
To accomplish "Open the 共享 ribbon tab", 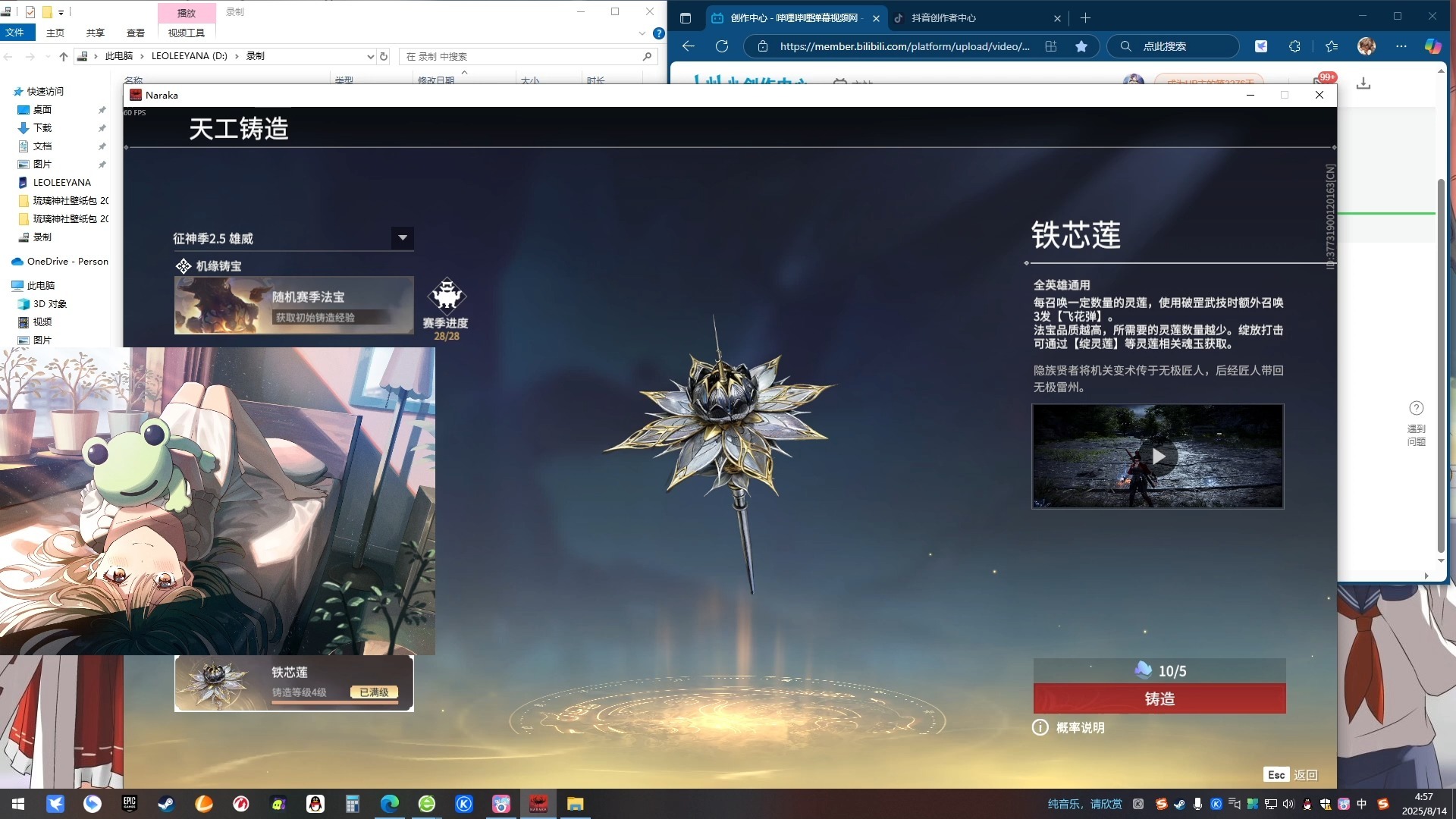I will pos(95,33).
